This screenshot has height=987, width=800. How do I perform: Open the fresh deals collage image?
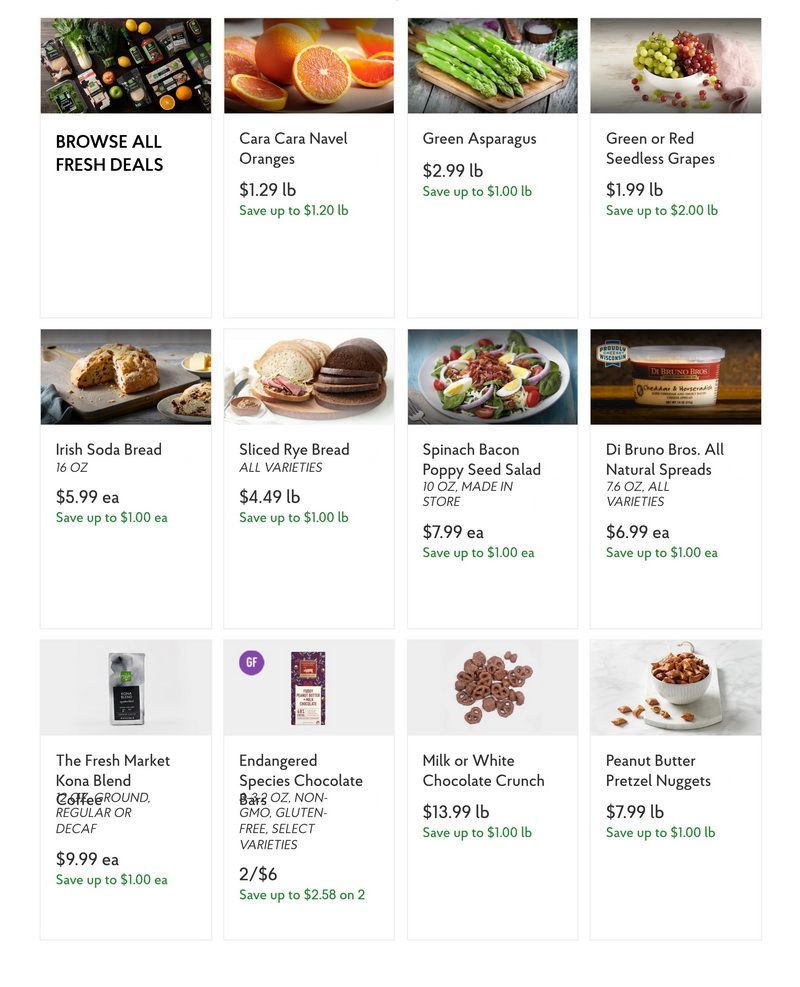tap(126, 65)
